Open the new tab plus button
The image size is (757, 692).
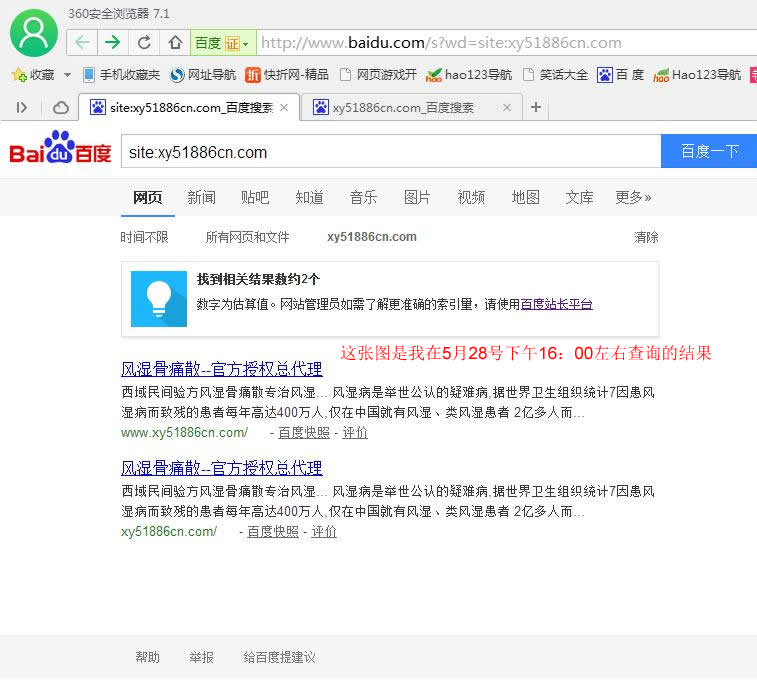tap(536, 107)
